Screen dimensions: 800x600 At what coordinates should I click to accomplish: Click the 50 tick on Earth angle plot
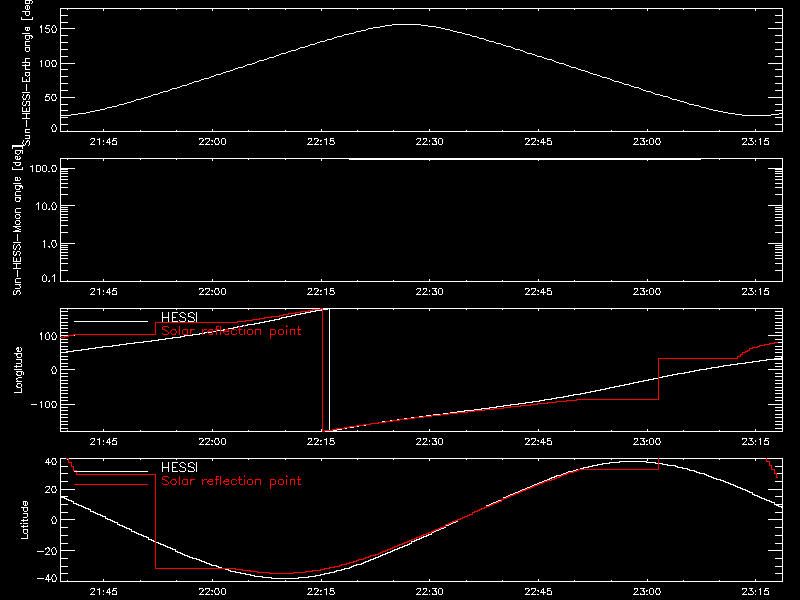point(51,98)
